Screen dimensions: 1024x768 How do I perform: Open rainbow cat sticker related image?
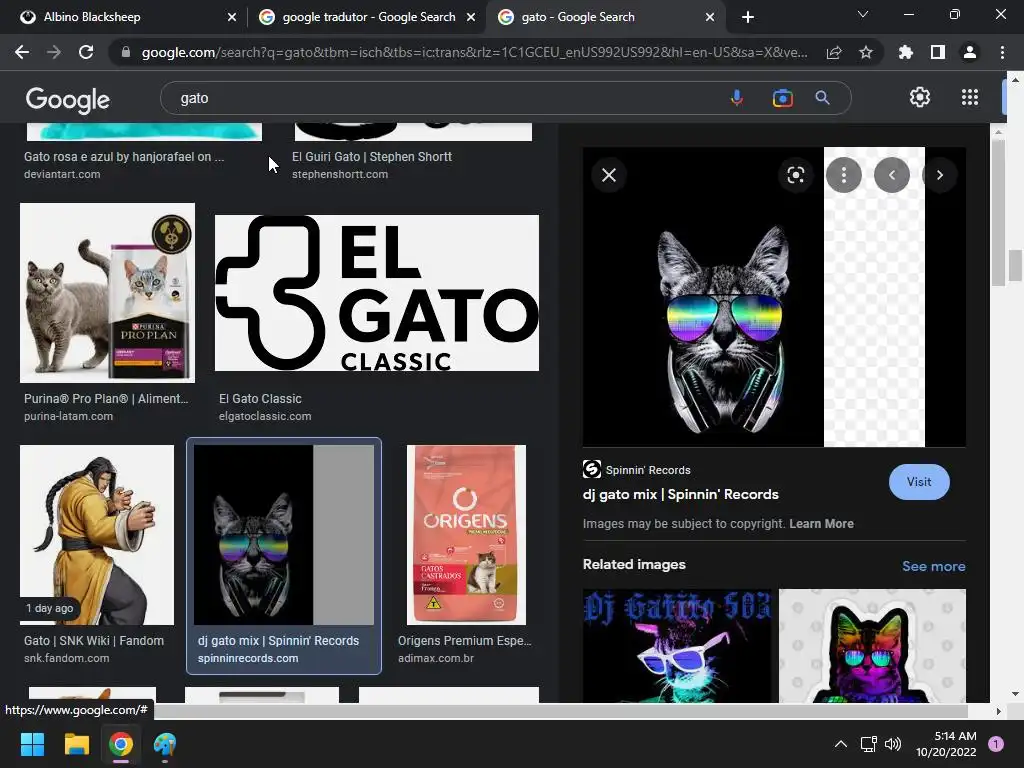click(x=872, y=646)
